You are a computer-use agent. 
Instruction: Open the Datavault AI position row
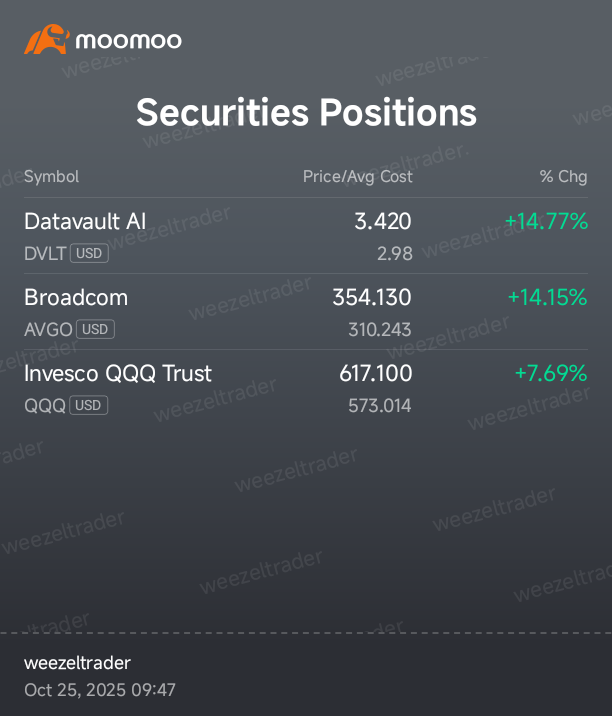click(x=306, y=236)
